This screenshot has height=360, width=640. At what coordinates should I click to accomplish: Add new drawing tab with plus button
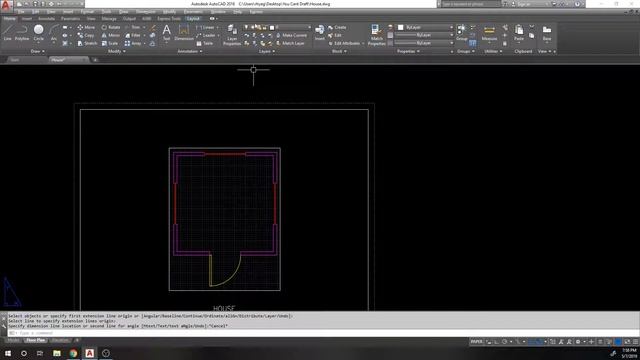click(95, 60)
